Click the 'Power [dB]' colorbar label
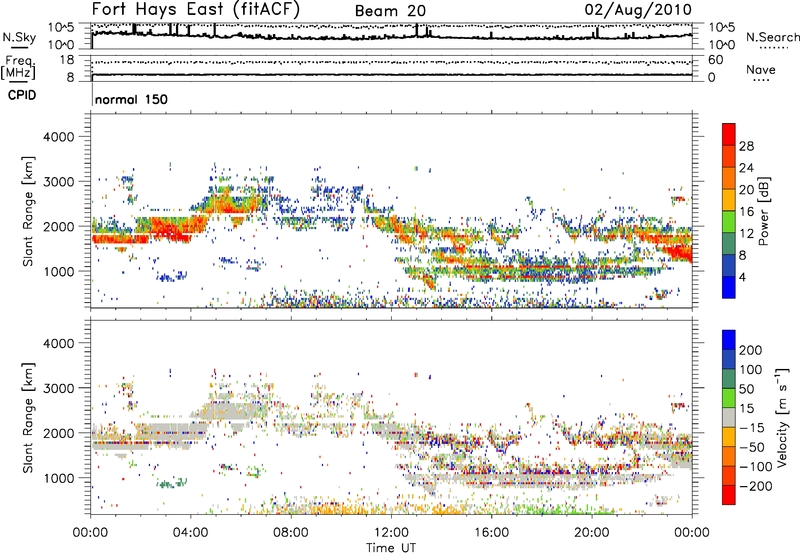The height and width of the screenshot is (554, 800). coord(763,211)
